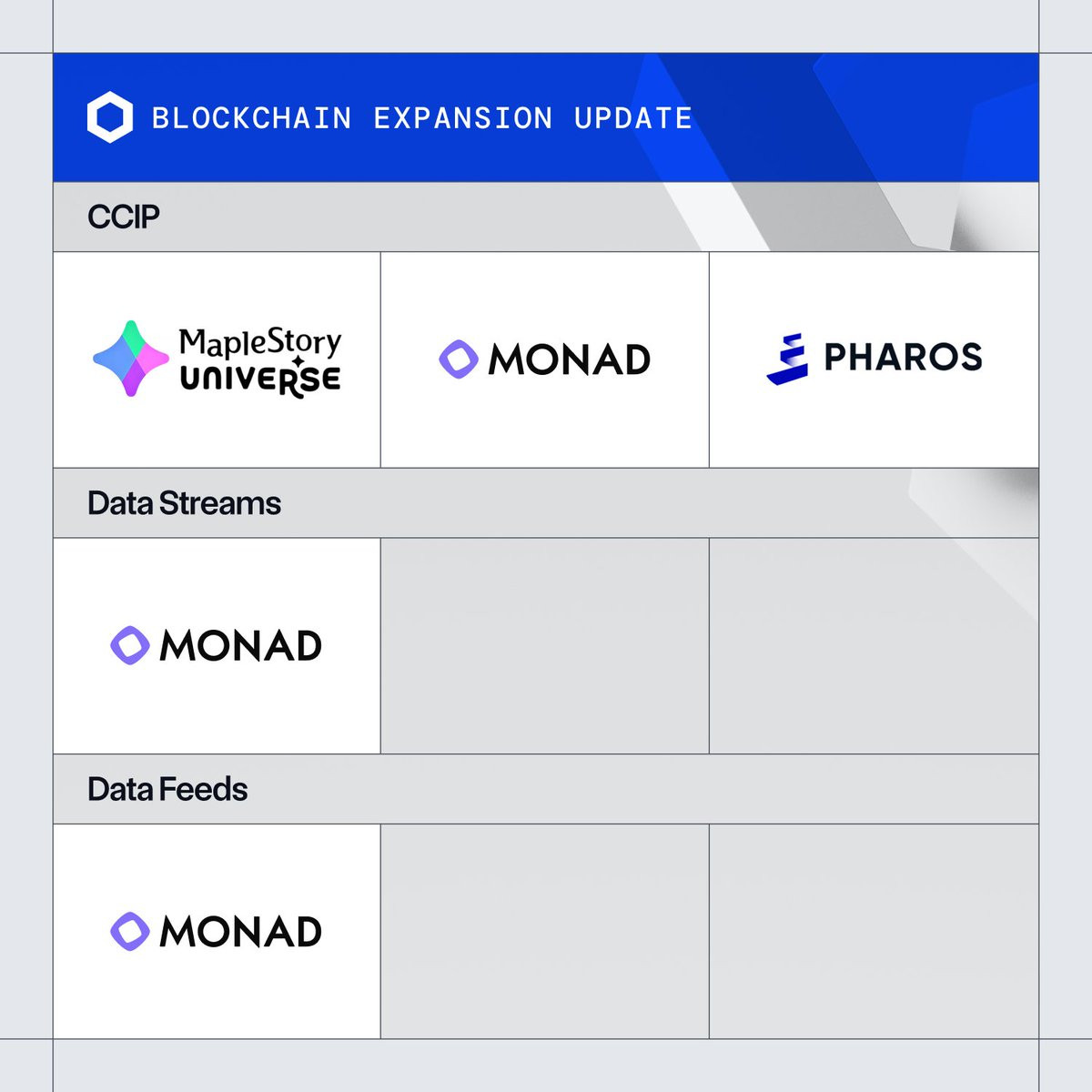Click the empty right cell in Data Feeds
The image size is (1092, 1092).
[x=874, y=932]
